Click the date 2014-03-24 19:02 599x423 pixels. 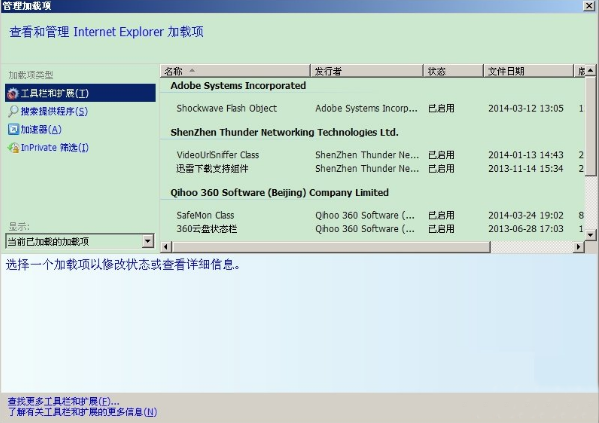tap(526, 215)
